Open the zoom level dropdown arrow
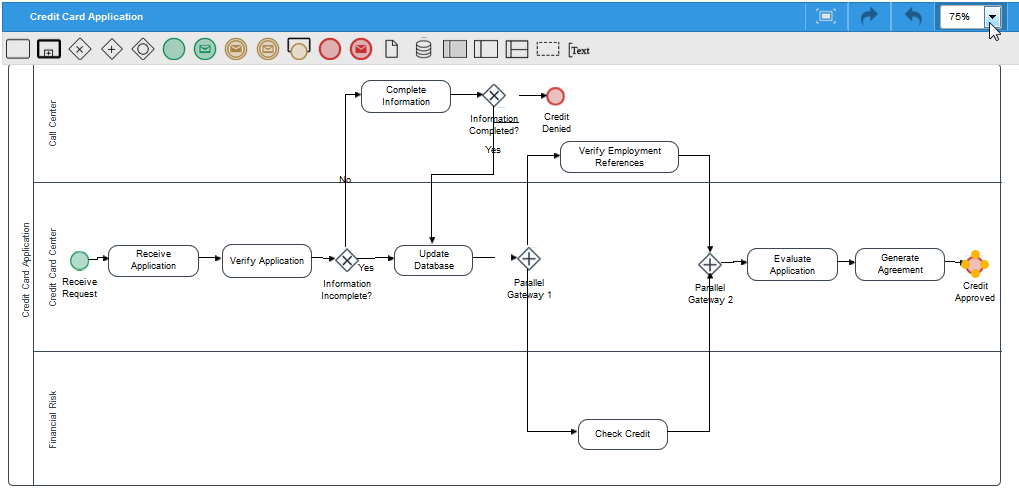 (992, 17)
